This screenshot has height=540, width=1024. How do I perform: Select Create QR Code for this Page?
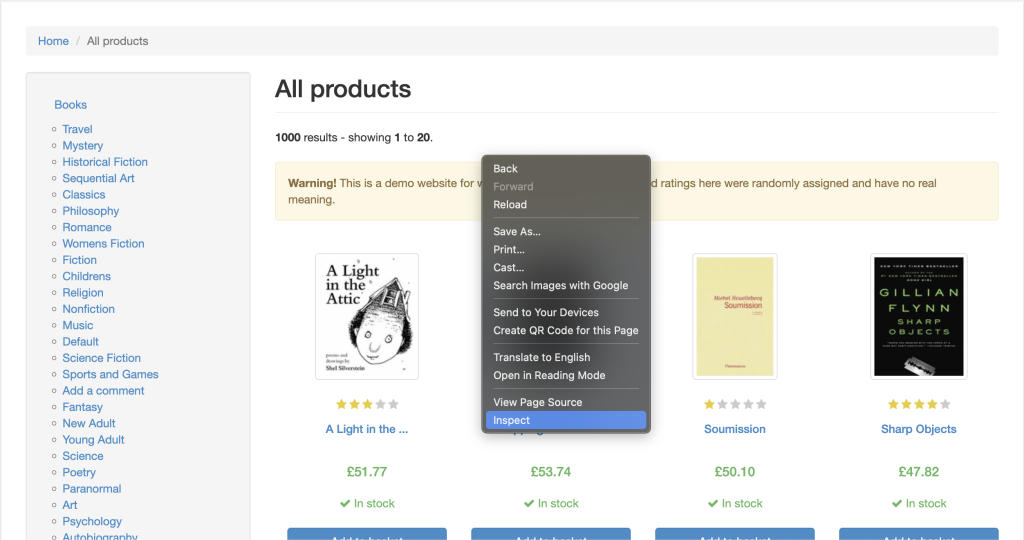[565, 330]
